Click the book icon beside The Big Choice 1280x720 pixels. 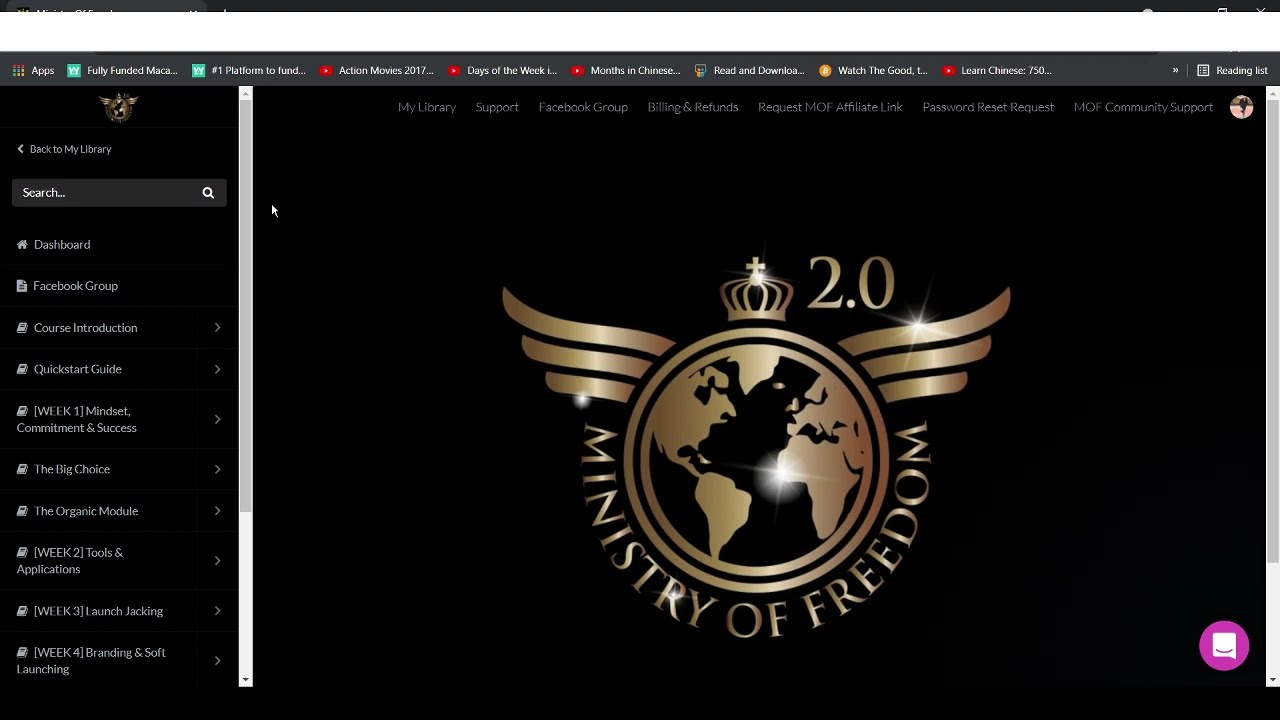point(22,469)
